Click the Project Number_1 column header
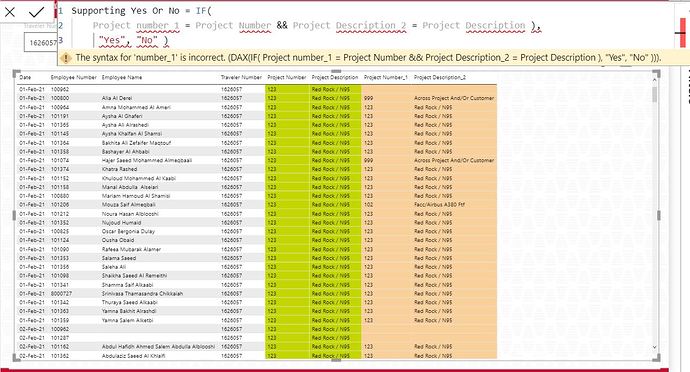Viewport: 690px width, 372px height. [x=385, y=77]
